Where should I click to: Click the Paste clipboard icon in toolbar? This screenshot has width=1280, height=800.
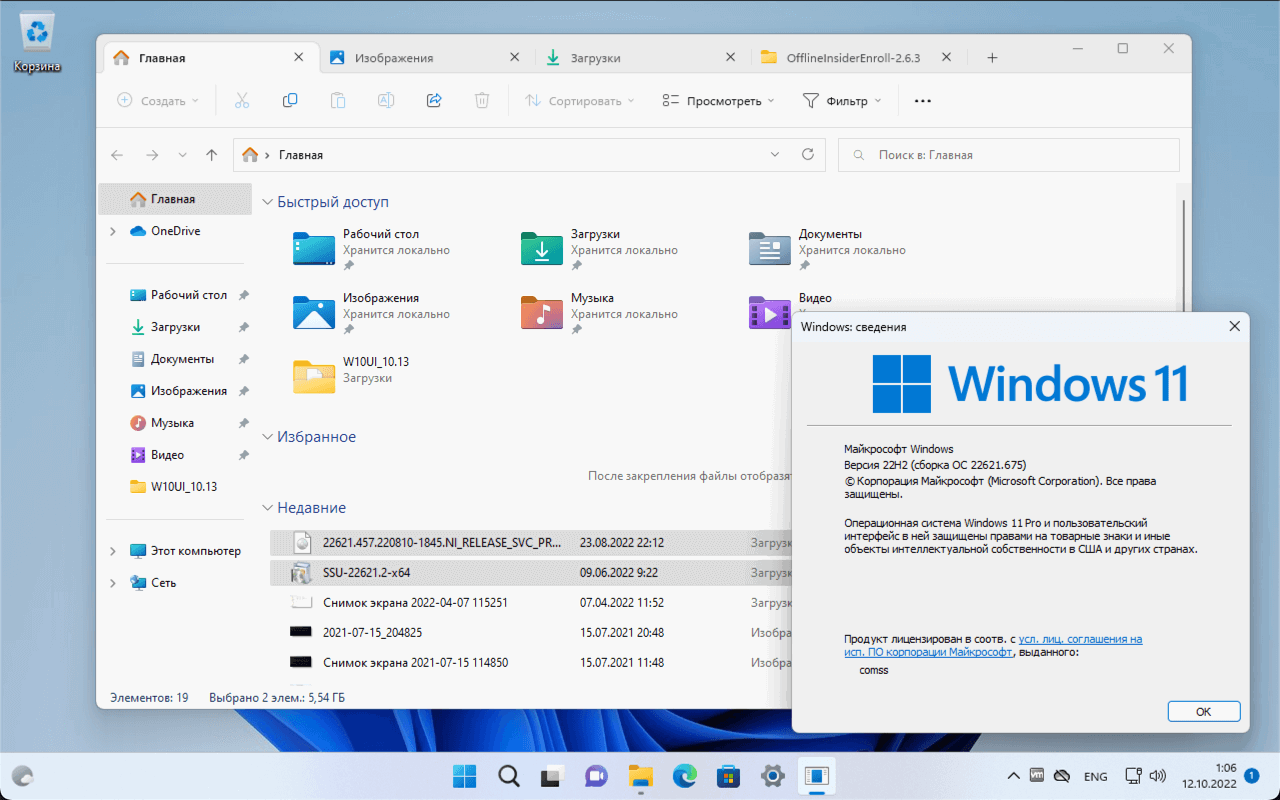[x=338, y=100]
